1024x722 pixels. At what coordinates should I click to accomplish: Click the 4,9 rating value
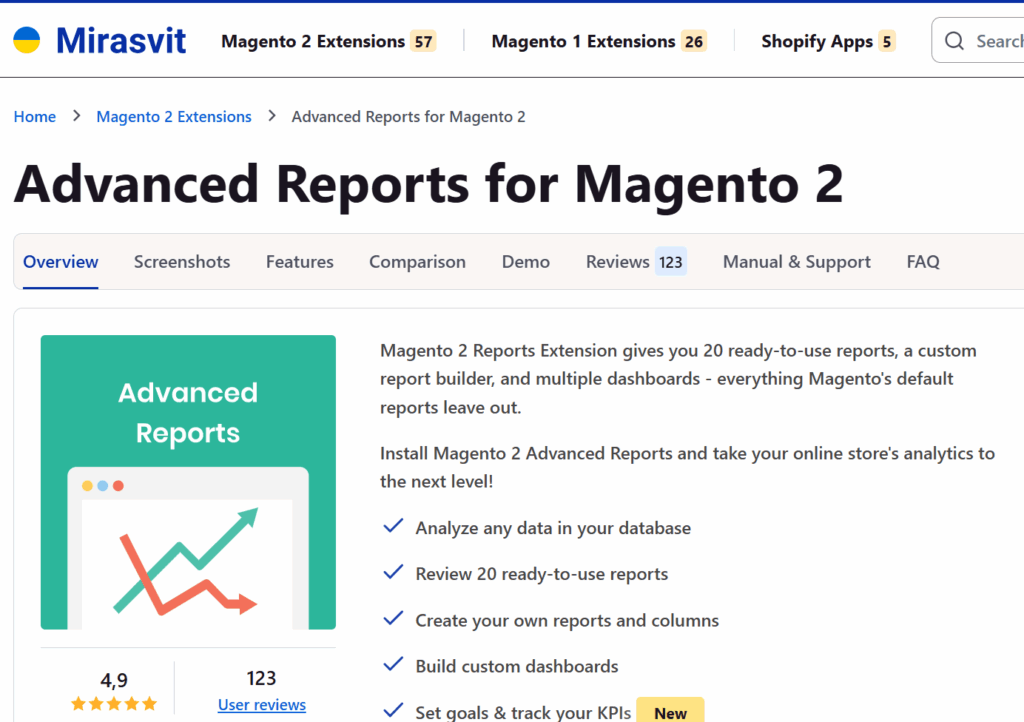114,680
